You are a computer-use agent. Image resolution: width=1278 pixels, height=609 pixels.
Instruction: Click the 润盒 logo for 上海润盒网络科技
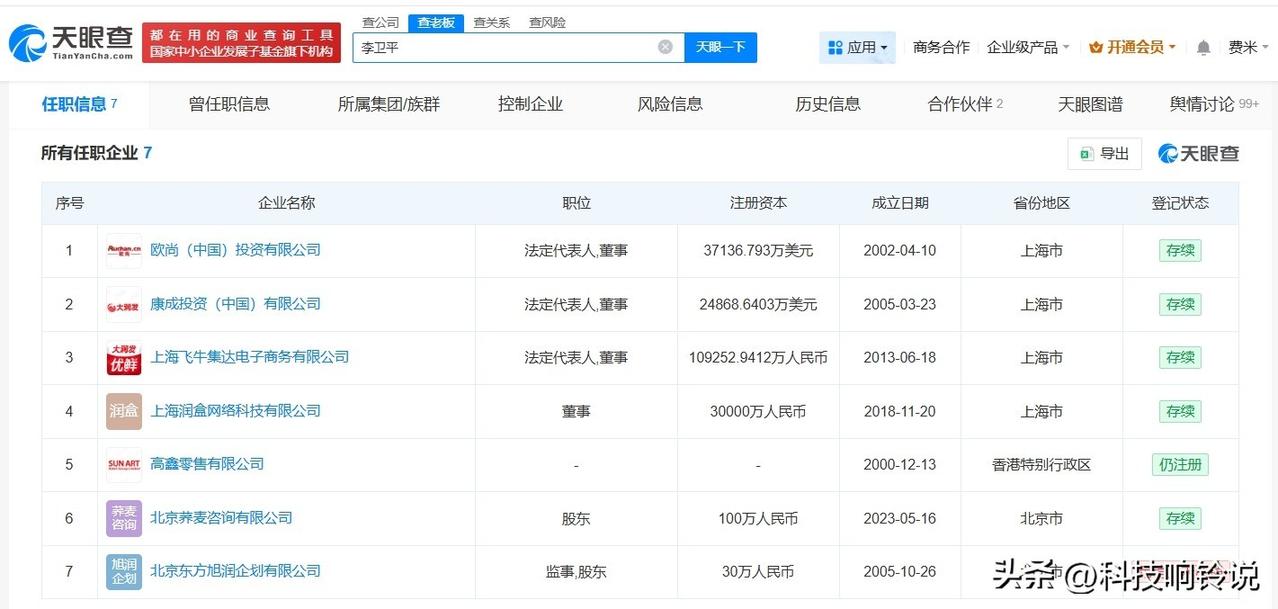(x=122, y=411)
